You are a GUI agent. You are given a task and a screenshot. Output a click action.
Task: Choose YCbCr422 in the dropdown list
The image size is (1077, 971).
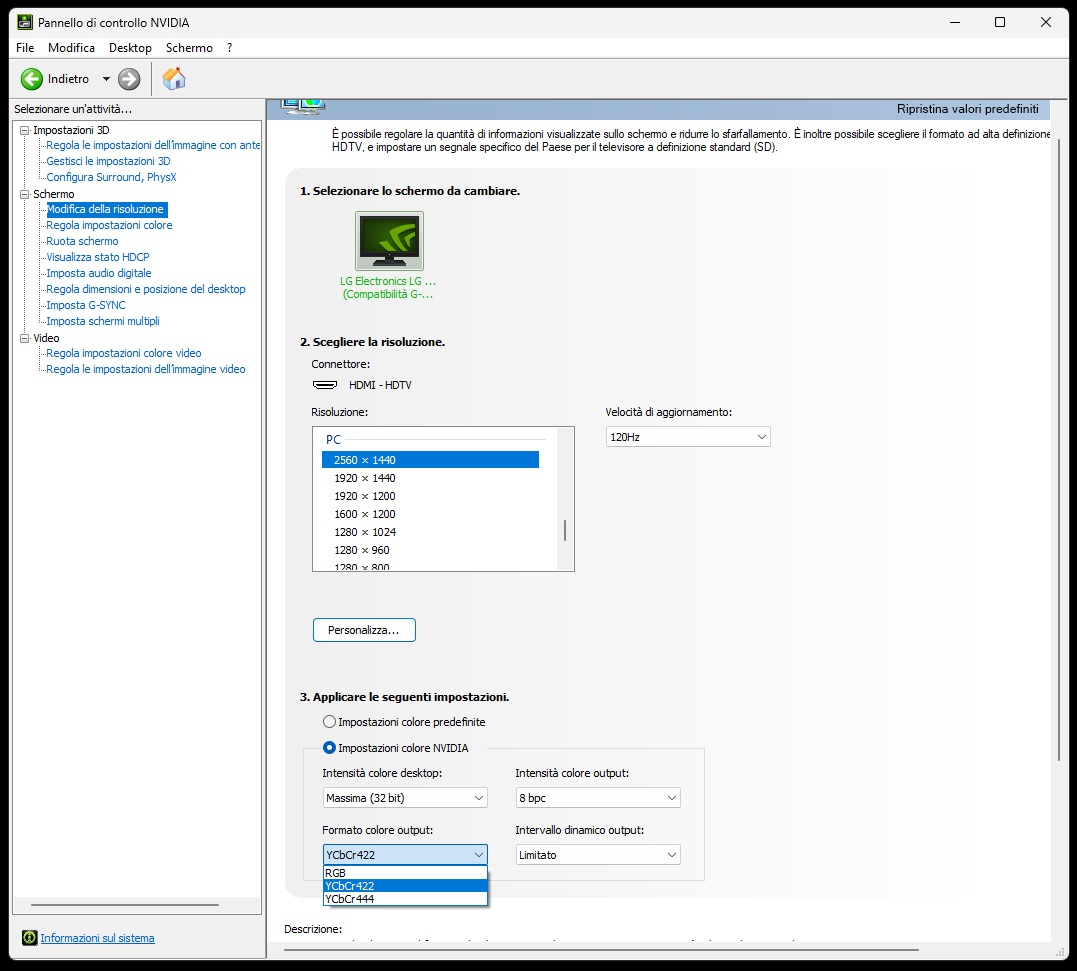[405, 886]
